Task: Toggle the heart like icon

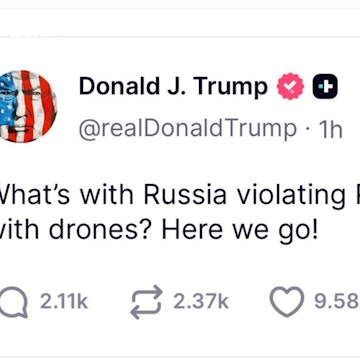Action: point(287,301)
